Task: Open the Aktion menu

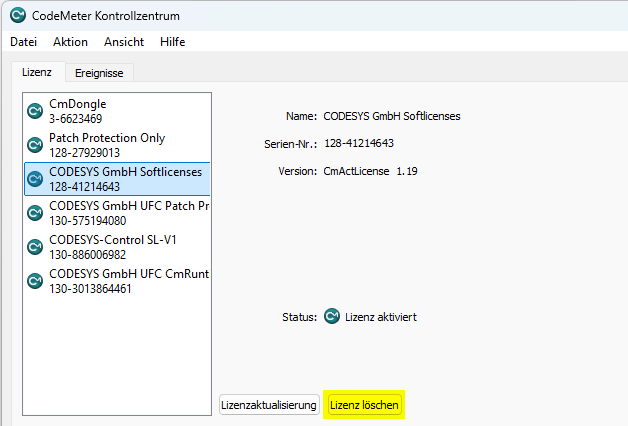Action: 70,42
